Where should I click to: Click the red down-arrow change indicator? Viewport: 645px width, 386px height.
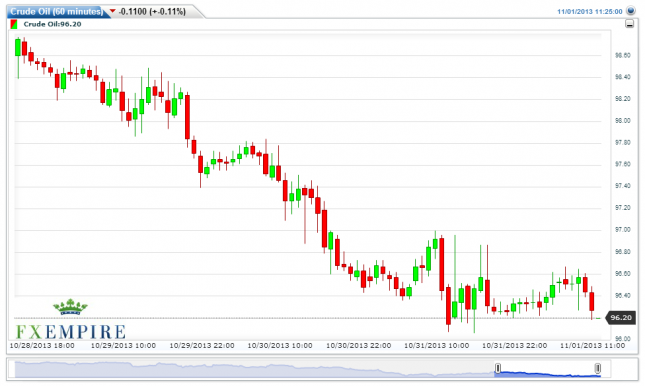tap(112, 11)
